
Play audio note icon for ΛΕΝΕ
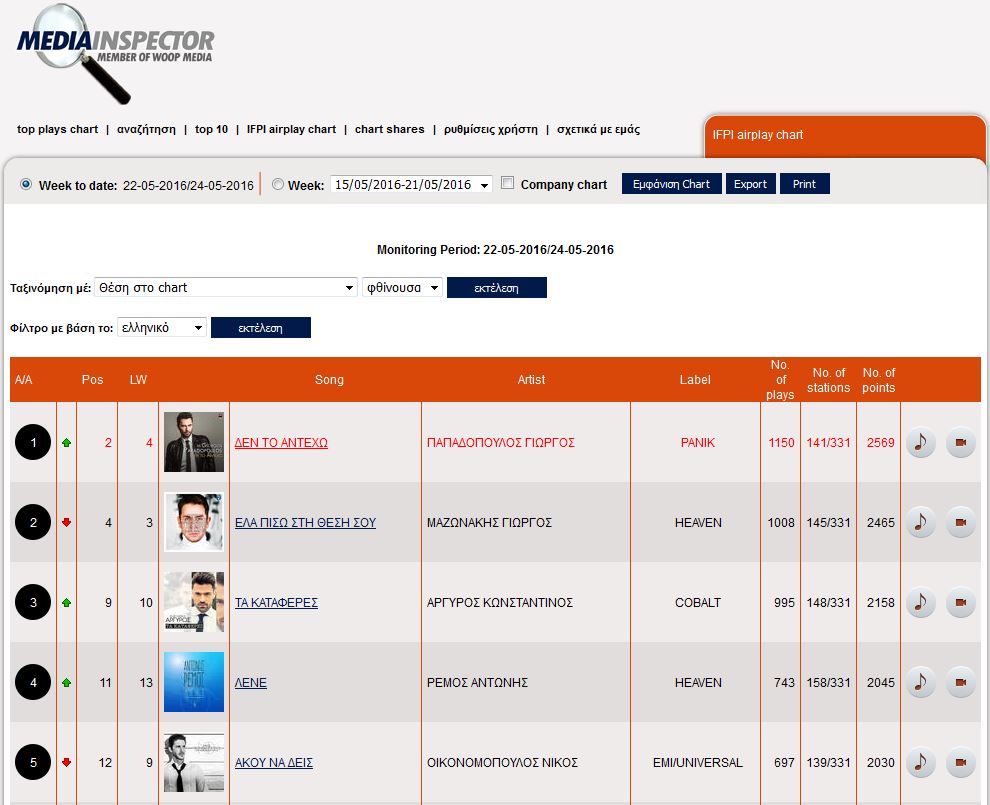point(920,682)
